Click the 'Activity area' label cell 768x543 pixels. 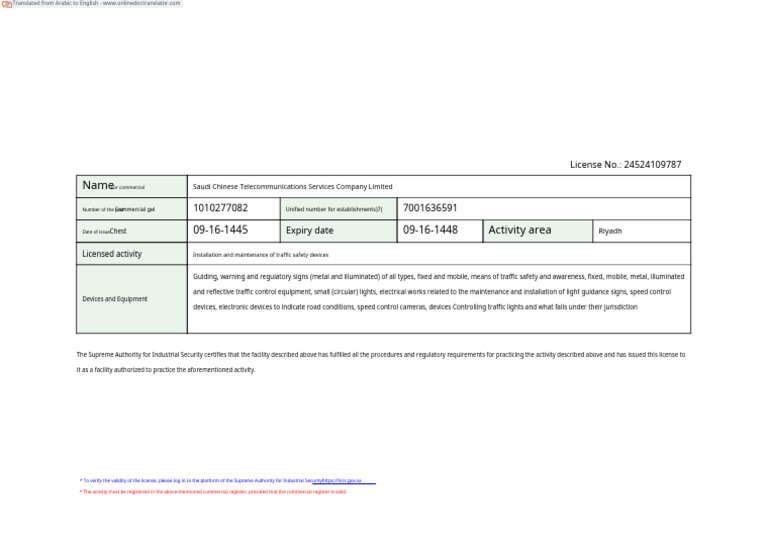[x=538, y=231]
